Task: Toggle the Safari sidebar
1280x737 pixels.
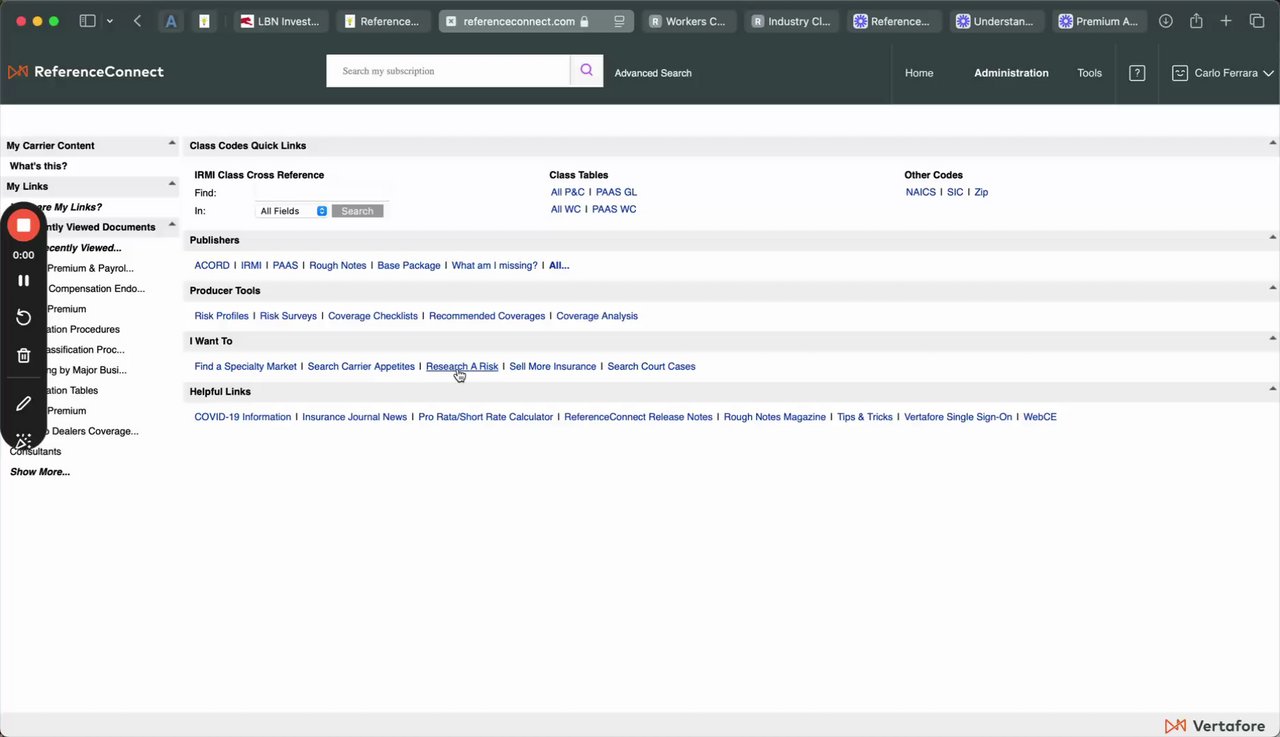Action: [x=87, y=21]
